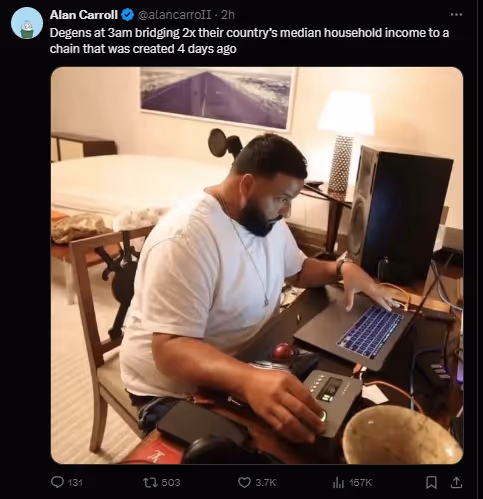
Task: Open the share upload icon
Action: click(456, 482)
